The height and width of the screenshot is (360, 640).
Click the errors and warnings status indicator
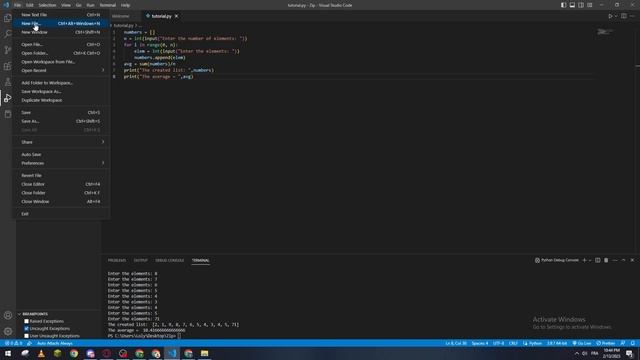(13, 343)
